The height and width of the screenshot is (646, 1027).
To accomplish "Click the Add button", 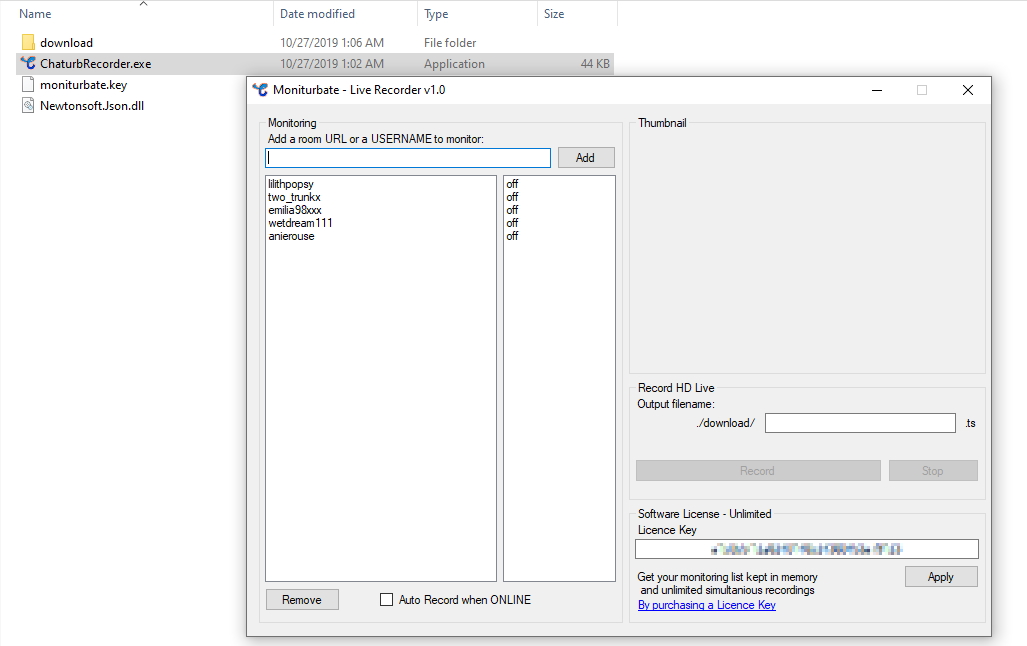I will pyautogui.click(x=586, y=157).
